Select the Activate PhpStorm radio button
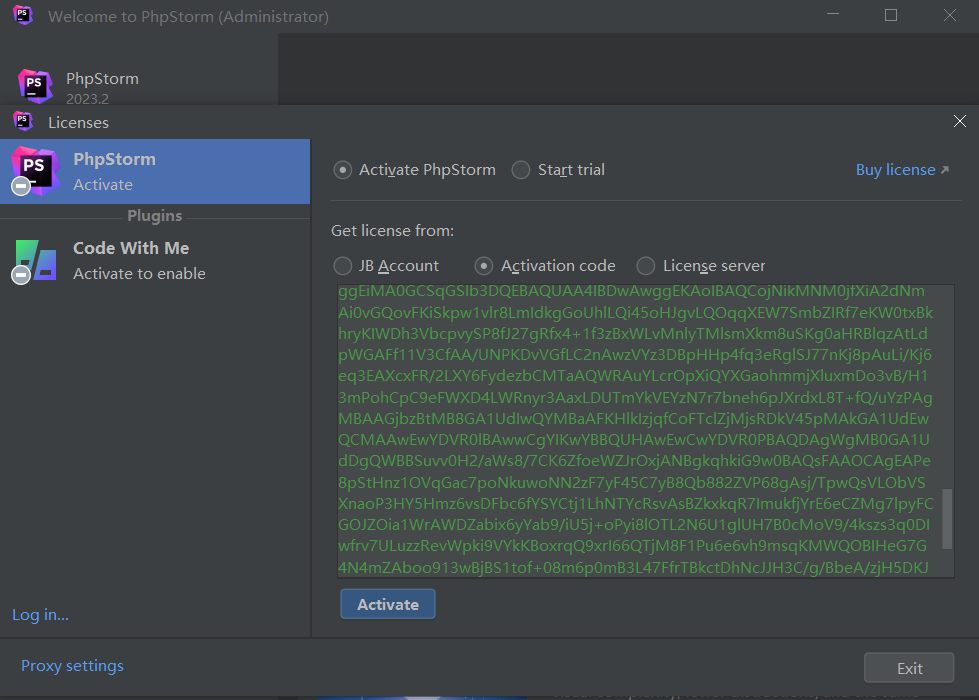Screen dimensions: 979x700 pyautogui.click(x=343, y=170)
